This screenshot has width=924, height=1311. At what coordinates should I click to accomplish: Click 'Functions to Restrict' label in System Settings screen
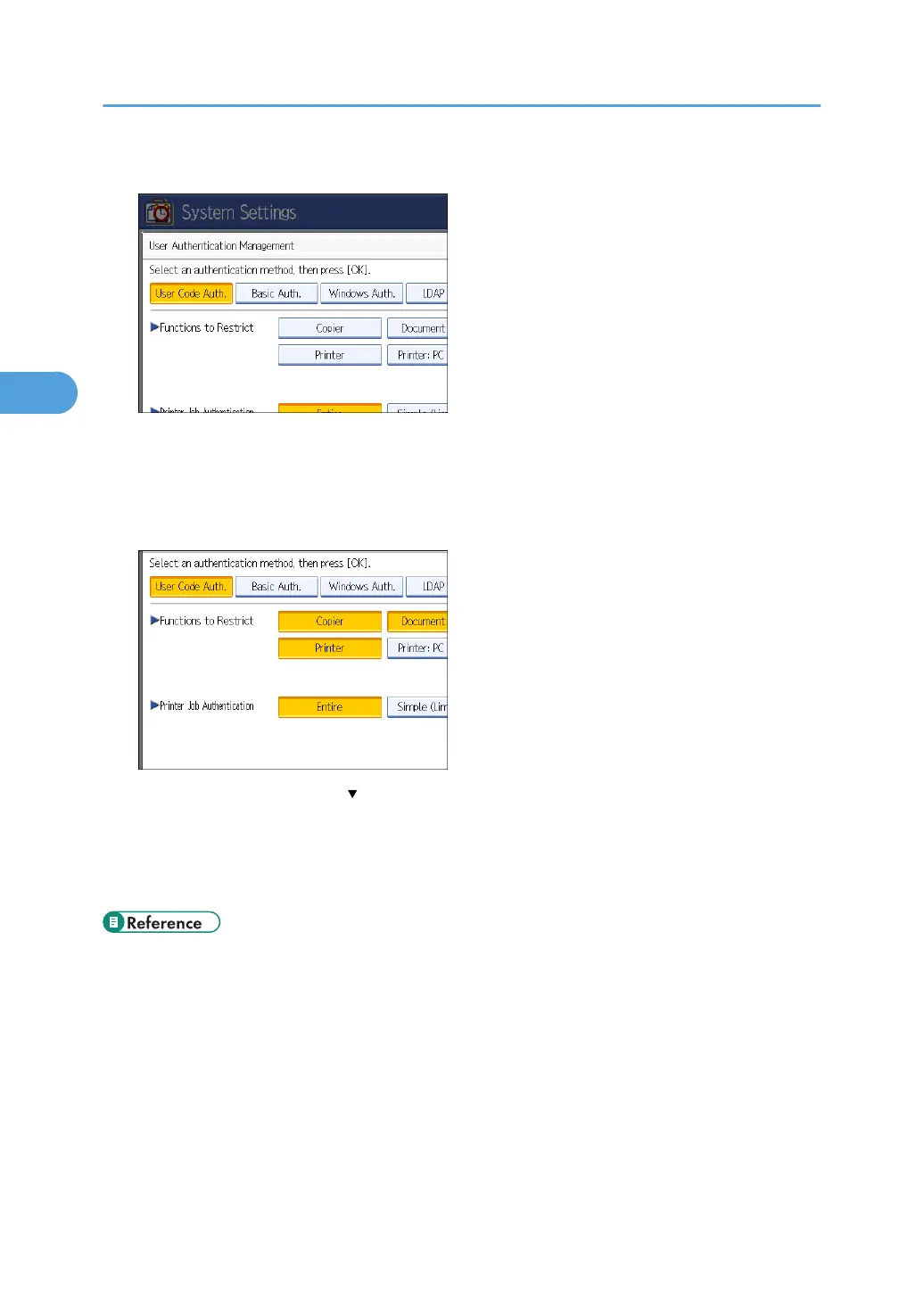point(206,328)
